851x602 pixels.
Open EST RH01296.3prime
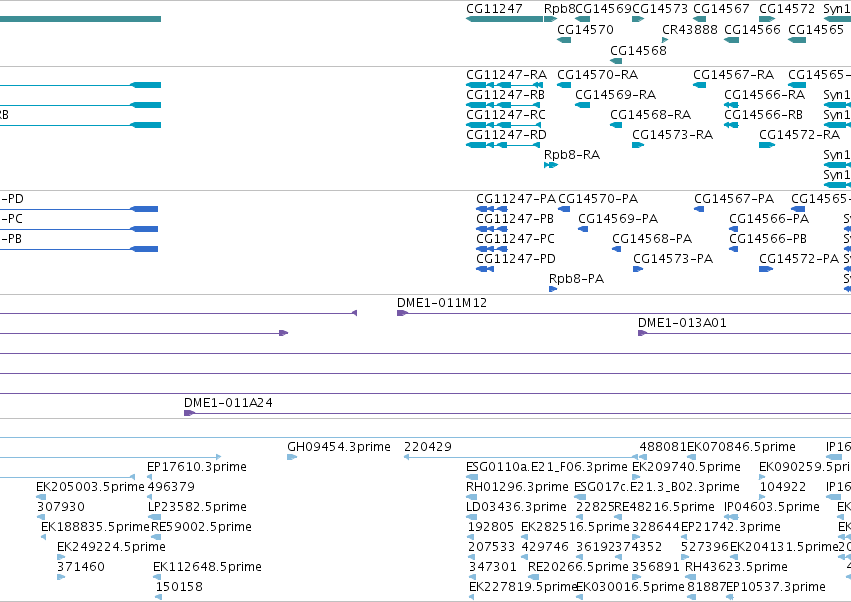(517, 487)
